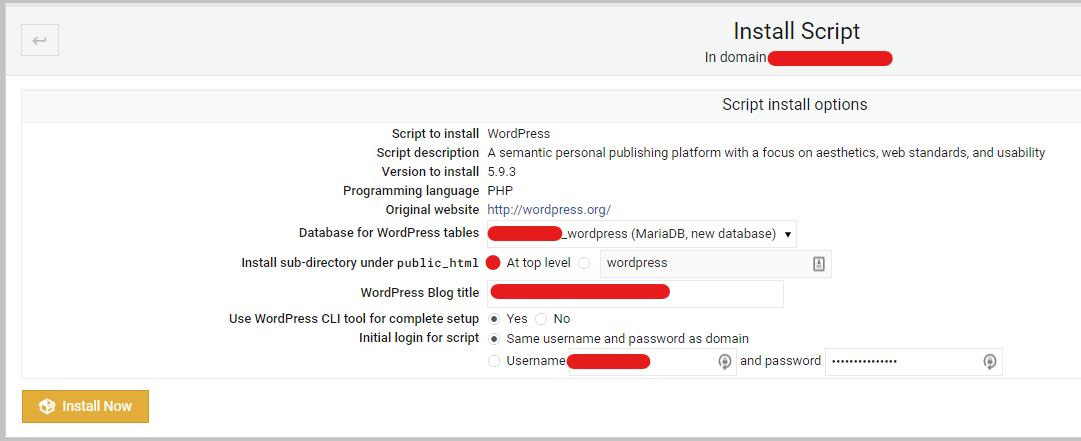Click the Install Now button
Image resolution: width=1081 pixels, height=441 pixels.
point(85,407)
